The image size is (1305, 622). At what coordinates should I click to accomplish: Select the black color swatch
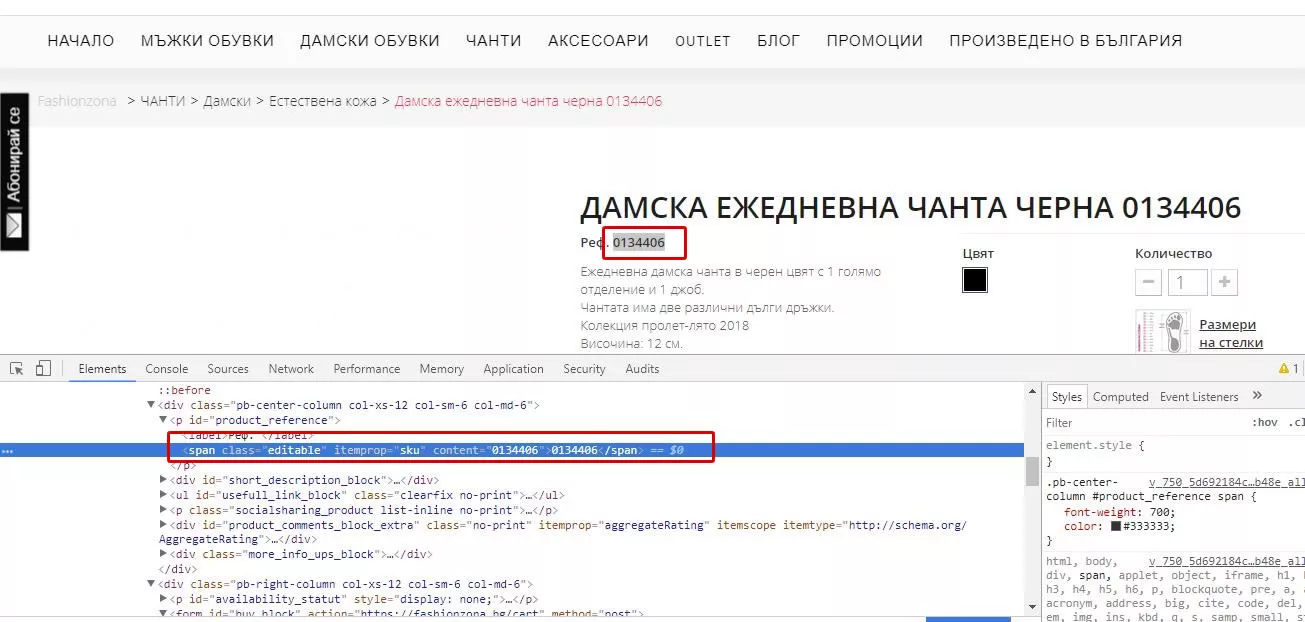(975, 280)
